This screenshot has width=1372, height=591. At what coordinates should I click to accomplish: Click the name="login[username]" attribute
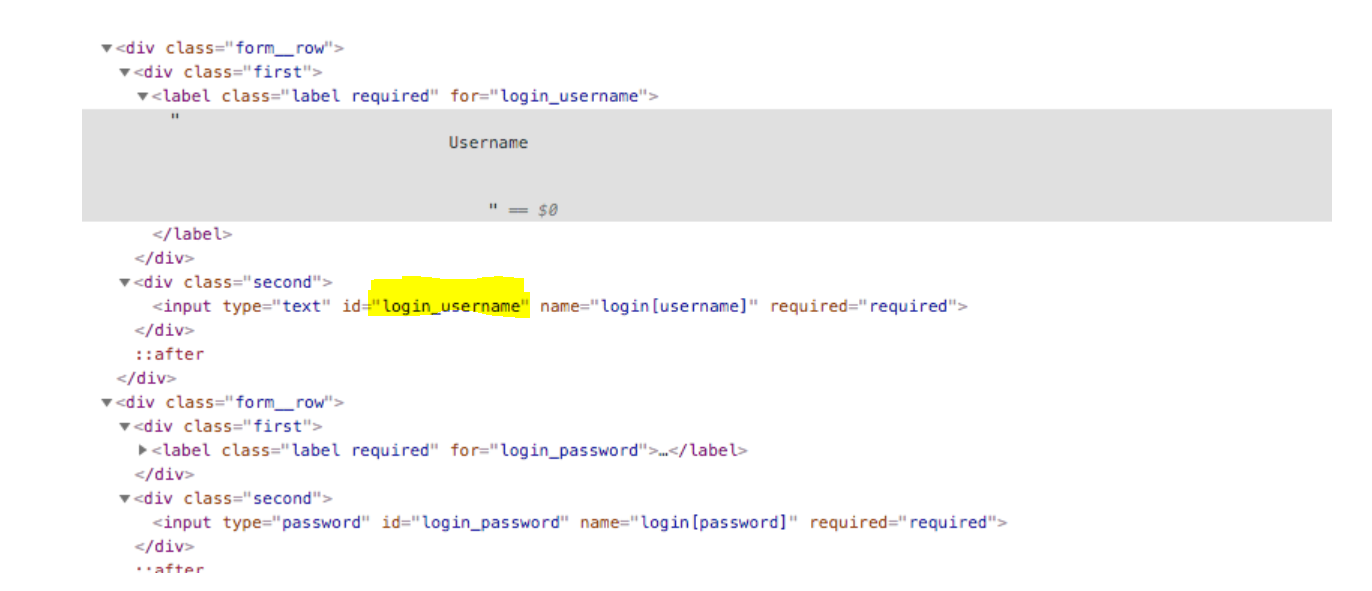coord(649,306)
